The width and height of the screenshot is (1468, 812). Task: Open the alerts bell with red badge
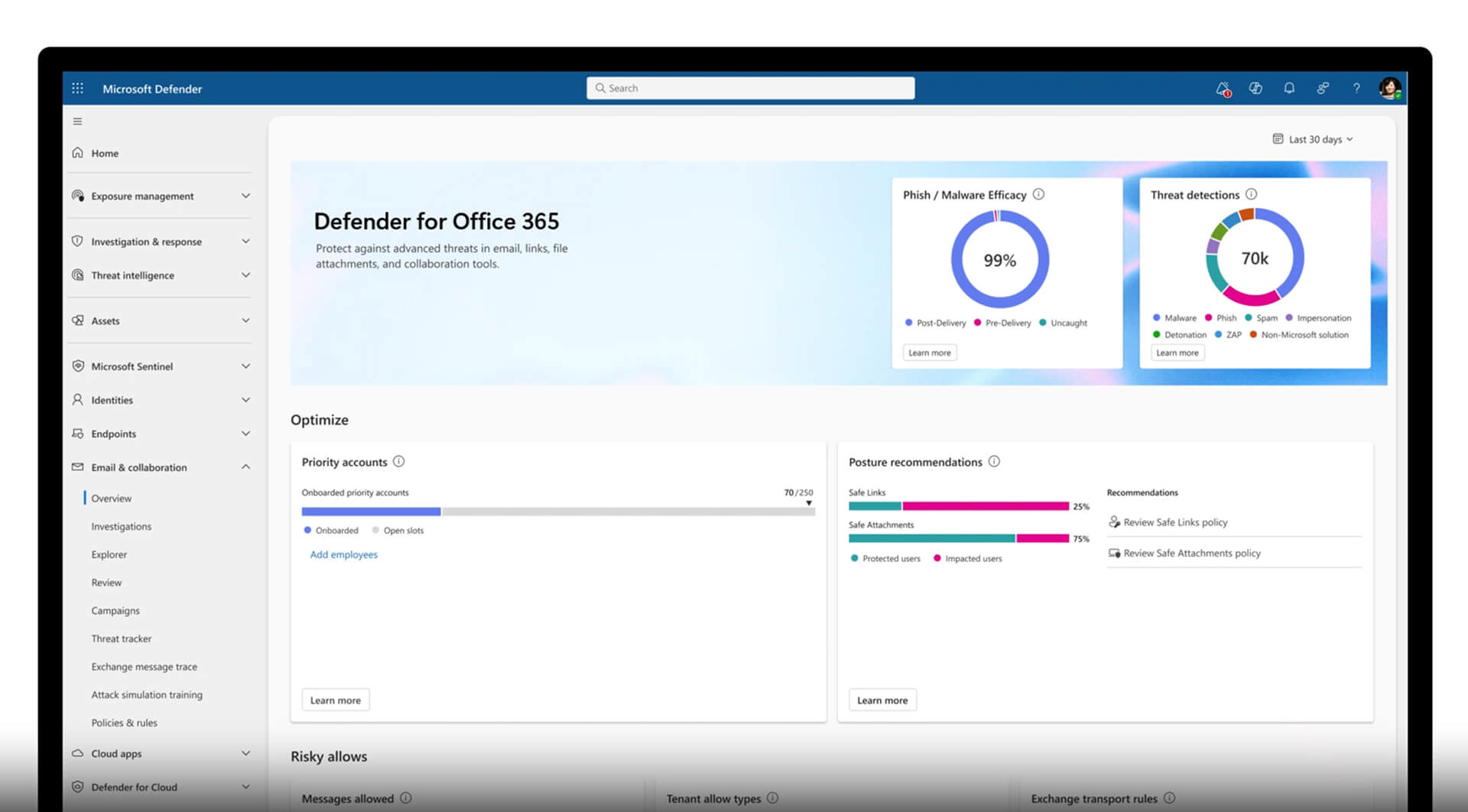(1223, 89)
